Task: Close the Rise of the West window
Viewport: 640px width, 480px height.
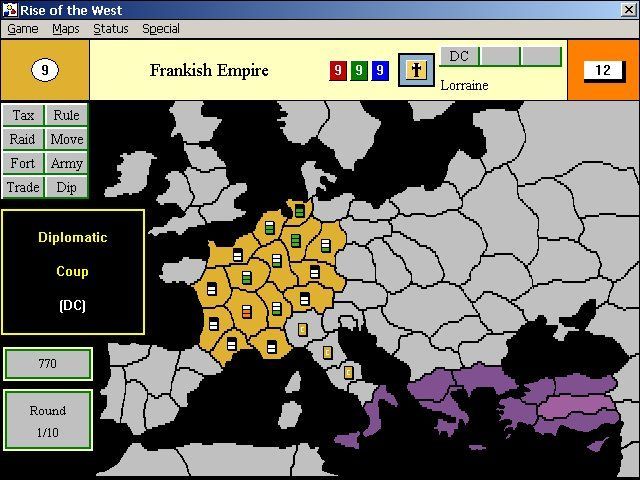Action: [629, 10]
